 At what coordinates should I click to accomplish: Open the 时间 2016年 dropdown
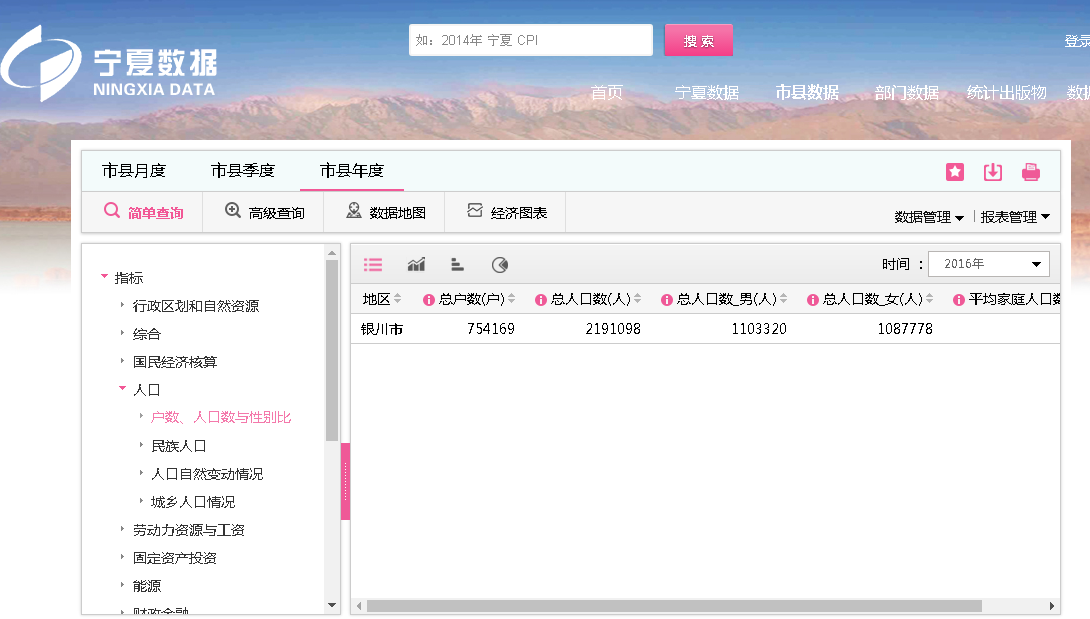point(989,264)
